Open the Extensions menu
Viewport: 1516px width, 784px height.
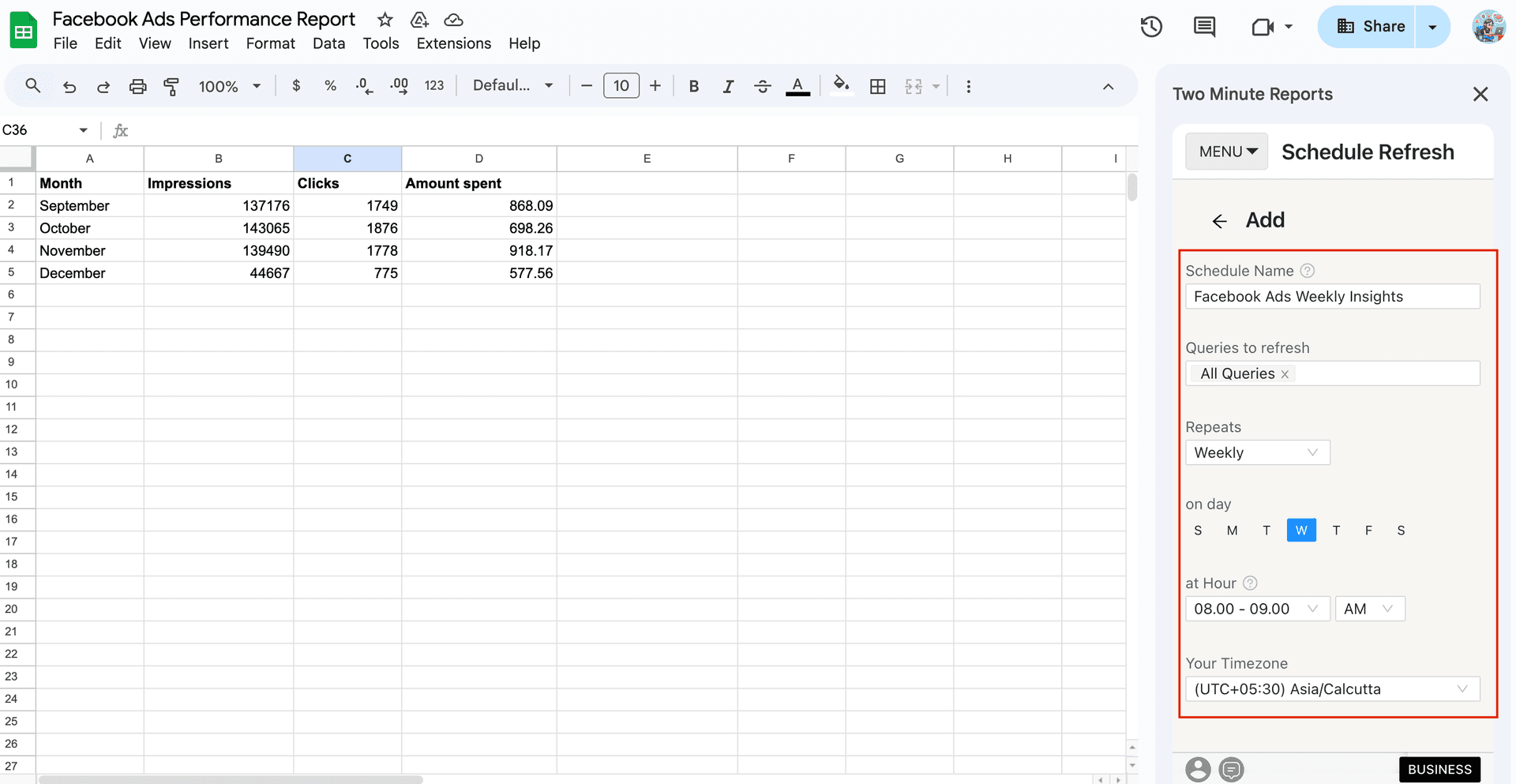click(453, 43)
